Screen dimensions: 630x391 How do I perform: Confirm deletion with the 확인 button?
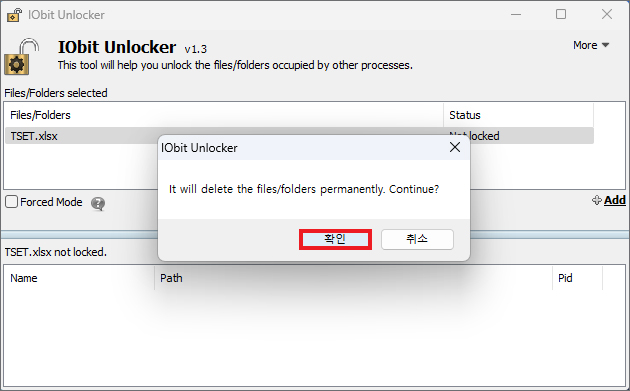[x=335, y=239]
